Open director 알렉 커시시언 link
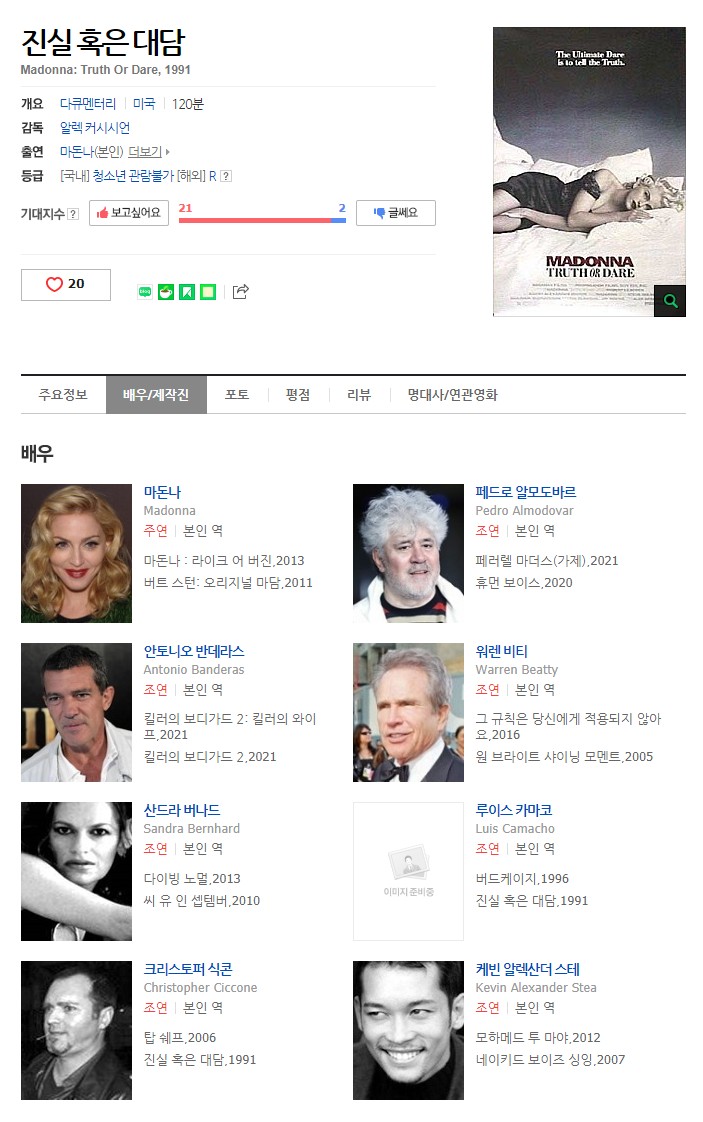The height and width of the screenshot is (1122, 703). (x=94, y=127)
